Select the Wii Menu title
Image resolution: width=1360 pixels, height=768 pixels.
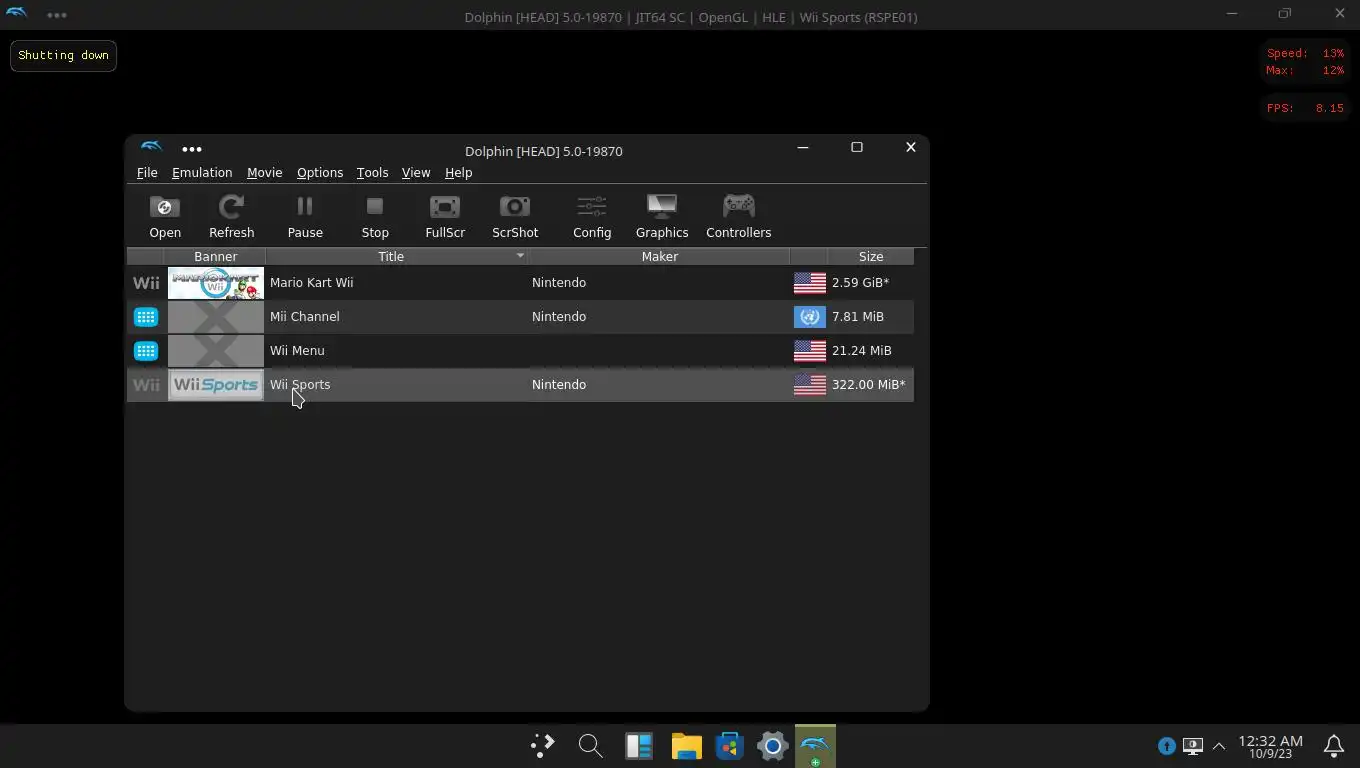coord(297,351)
